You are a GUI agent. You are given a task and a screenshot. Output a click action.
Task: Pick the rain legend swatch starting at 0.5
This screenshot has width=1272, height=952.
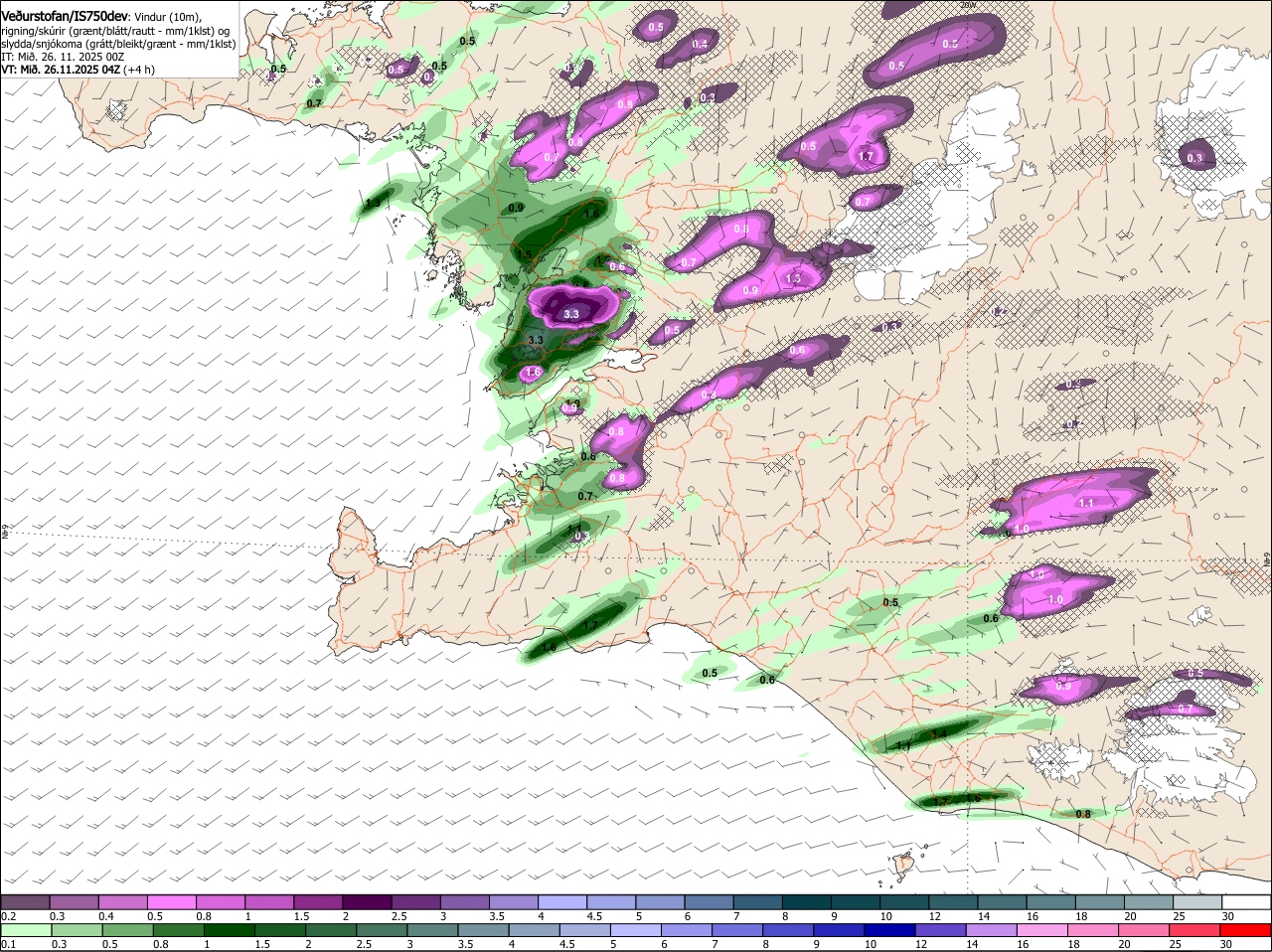127,931
